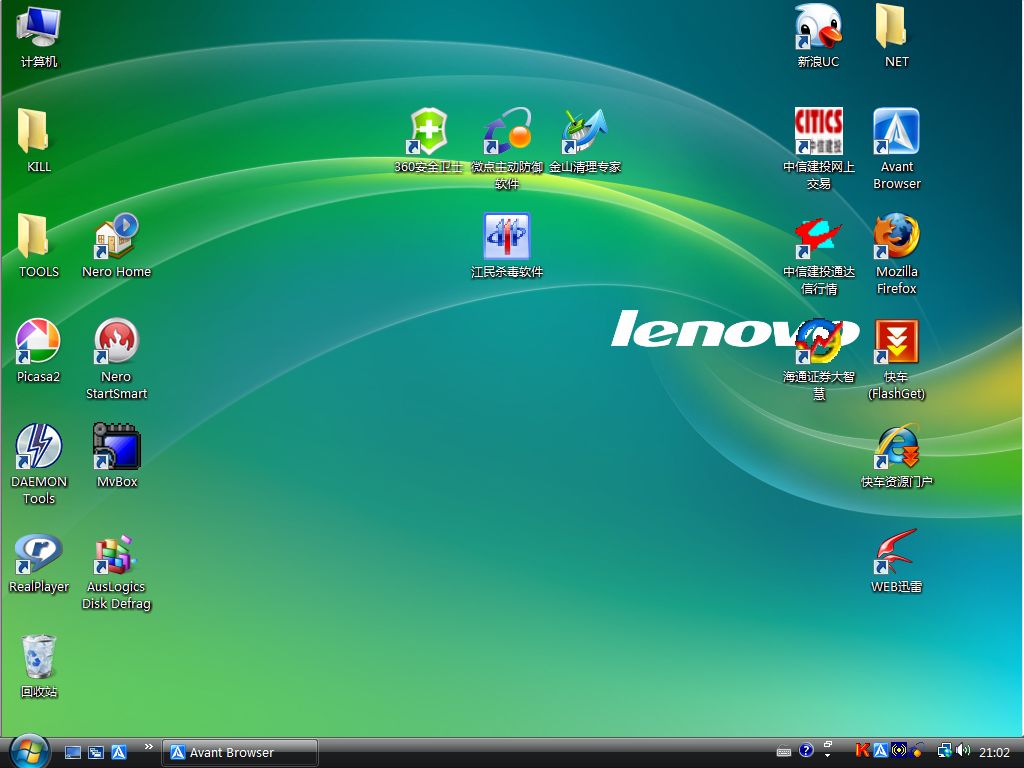Launch Avant Browser from Quick Launch
1024x768 pixels.
pyautogui.click(x=119, y=752)
